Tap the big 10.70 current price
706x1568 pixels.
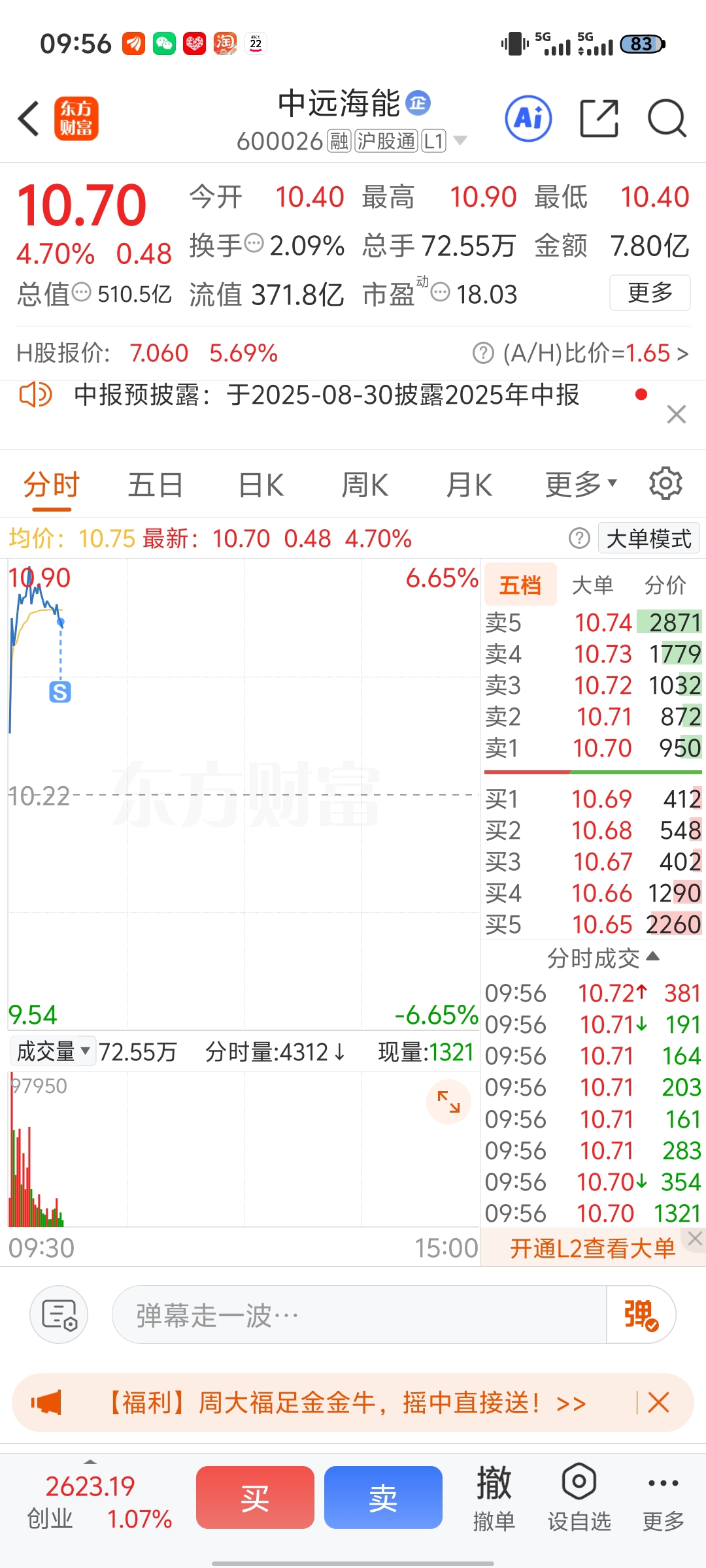pos(82,205)
